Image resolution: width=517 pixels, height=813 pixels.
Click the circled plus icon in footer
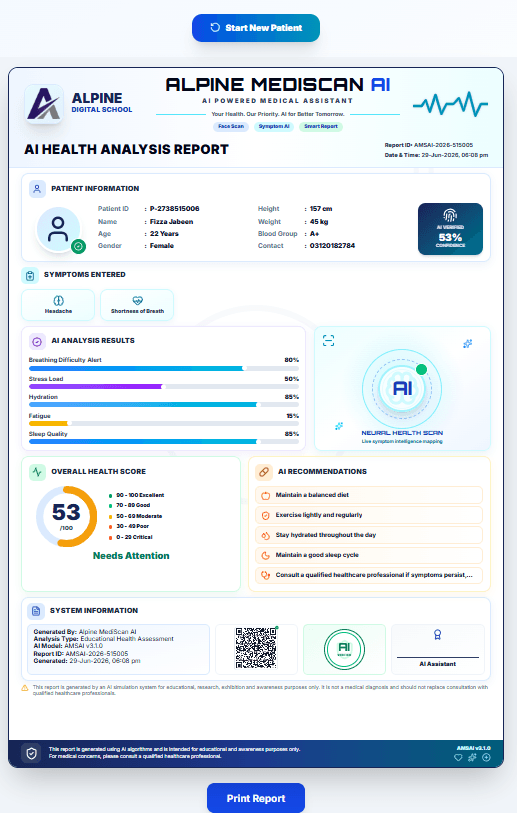486,758
